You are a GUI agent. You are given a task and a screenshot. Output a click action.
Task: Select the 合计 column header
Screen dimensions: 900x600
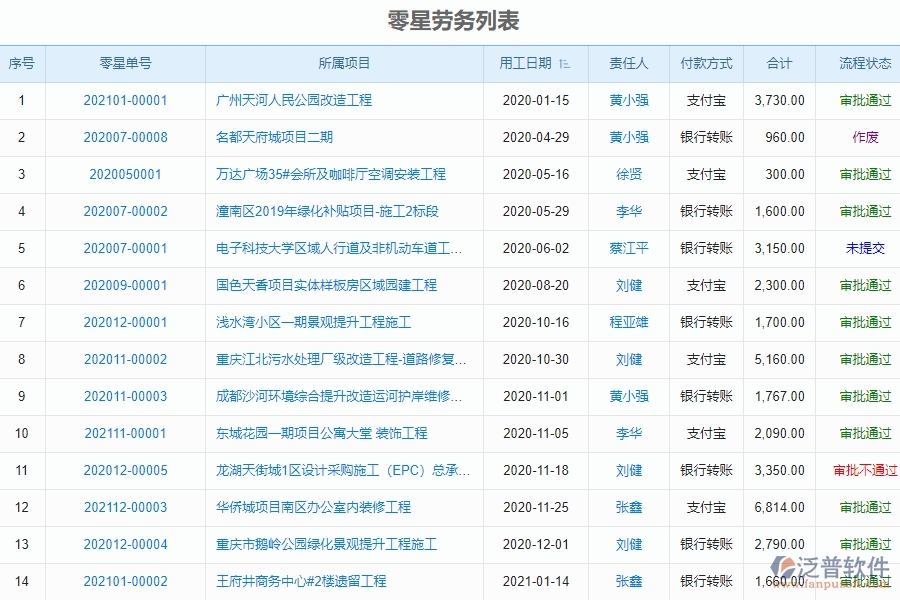point(778,63)
